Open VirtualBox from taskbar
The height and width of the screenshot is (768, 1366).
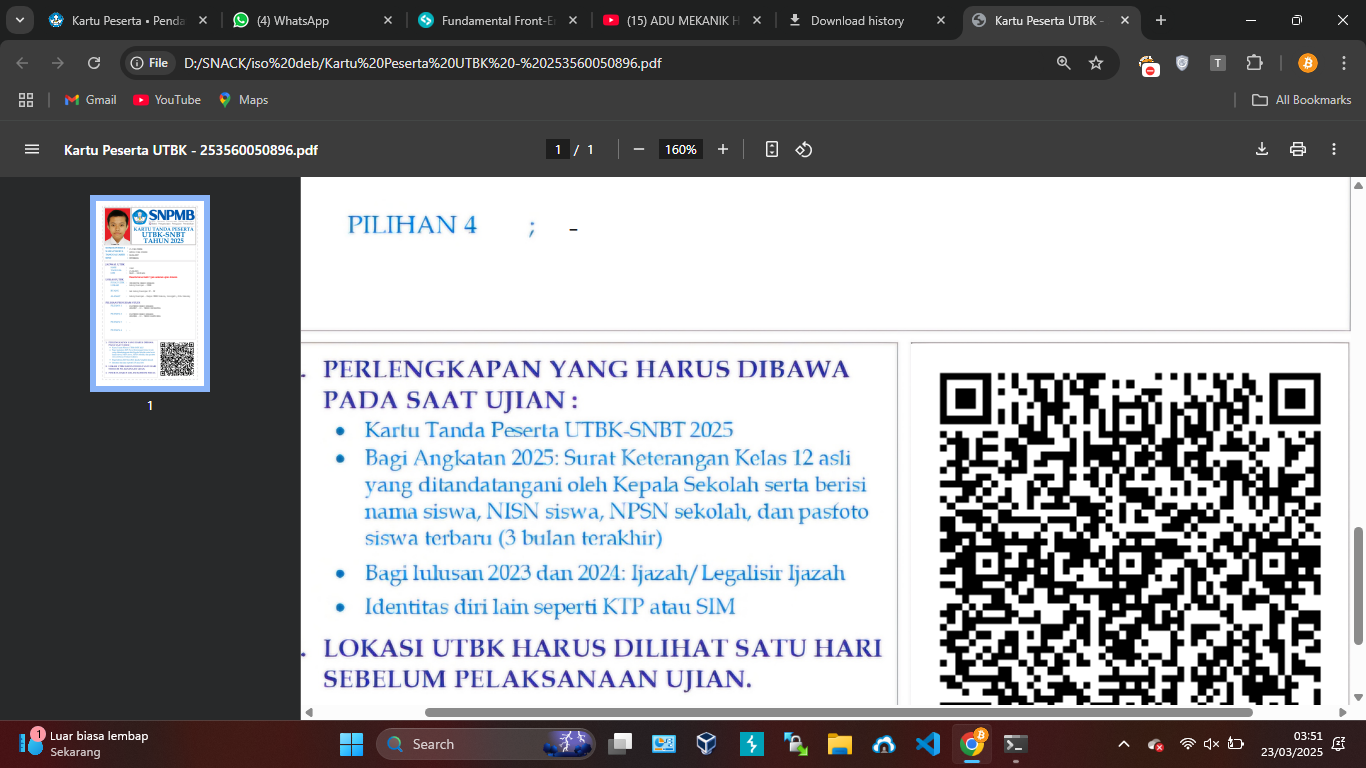707,744
